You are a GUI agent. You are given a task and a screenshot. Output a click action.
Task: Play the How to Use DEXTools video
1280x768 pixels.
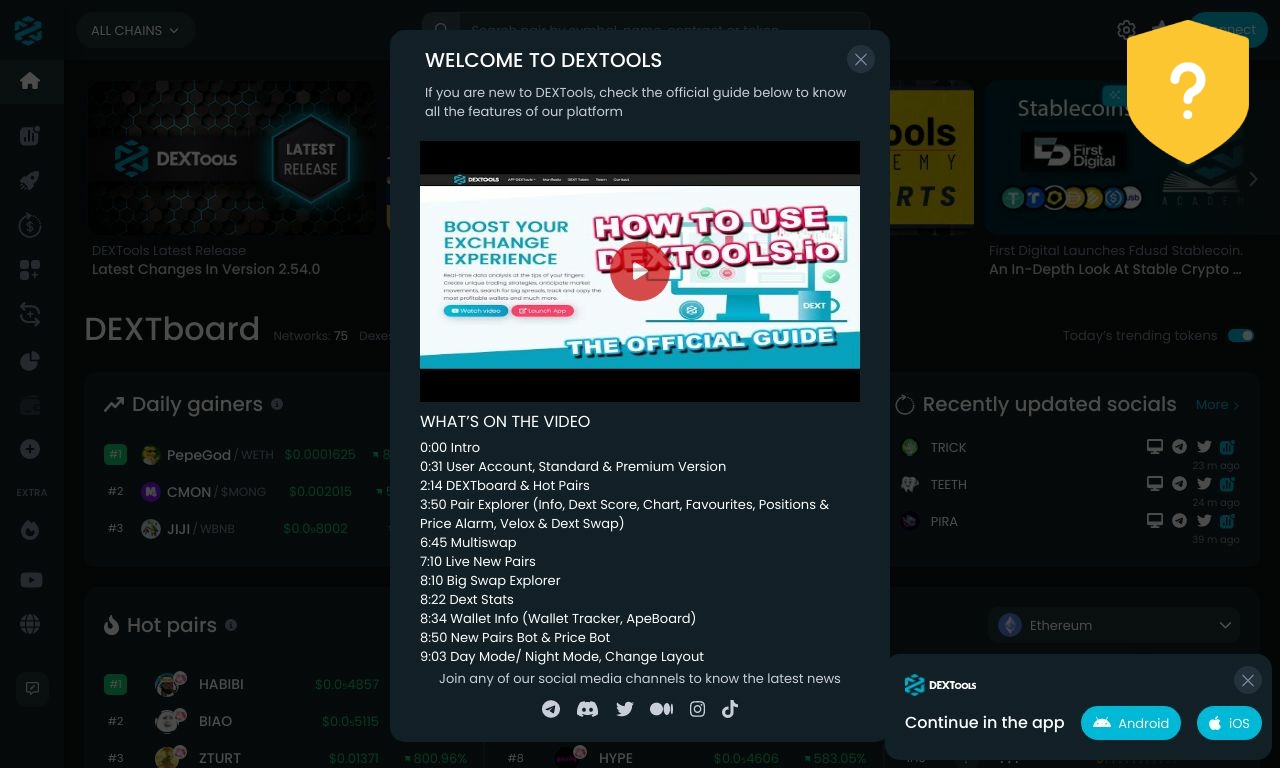640,271
